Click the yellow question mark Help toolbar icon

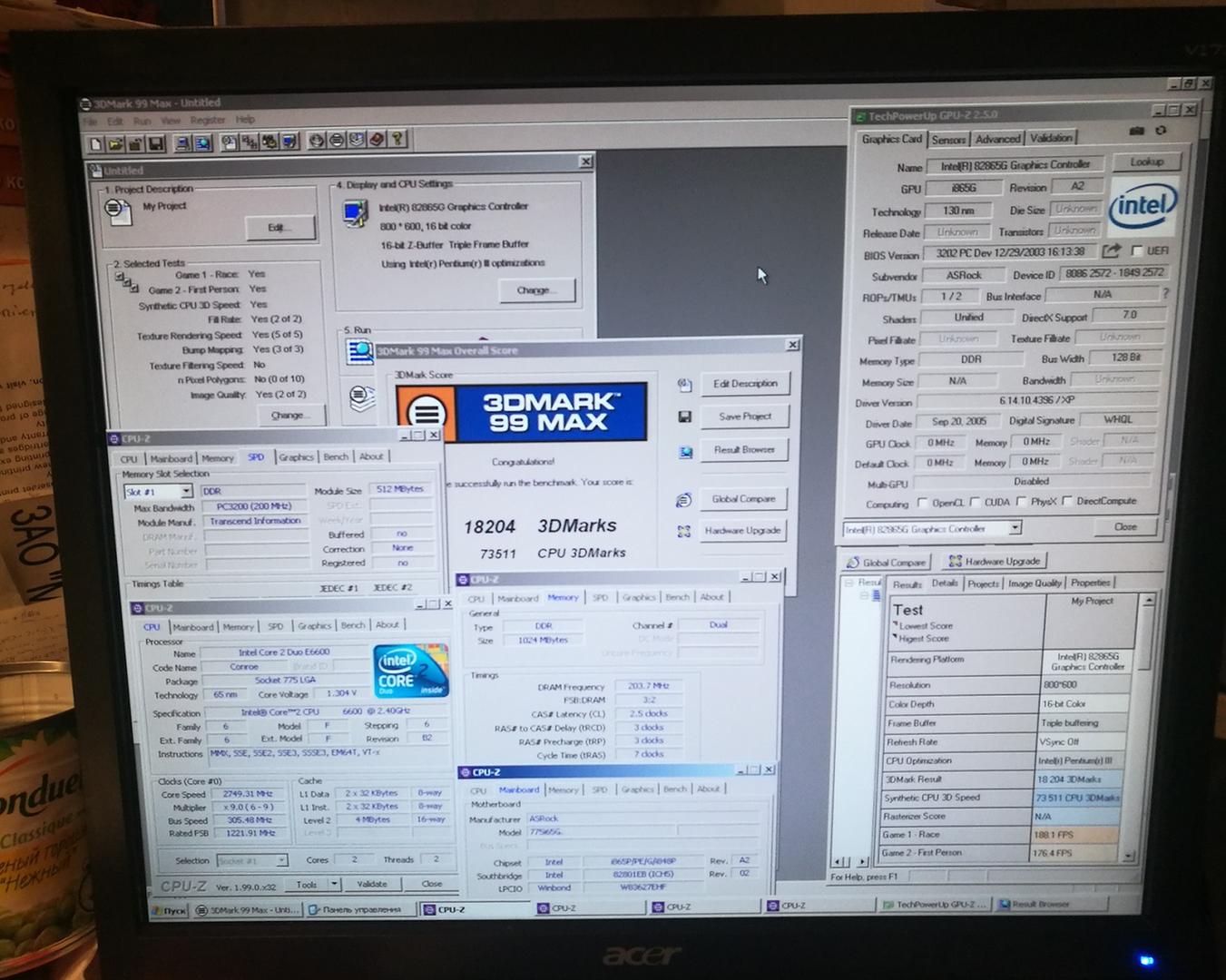click(x=397, y=140)
